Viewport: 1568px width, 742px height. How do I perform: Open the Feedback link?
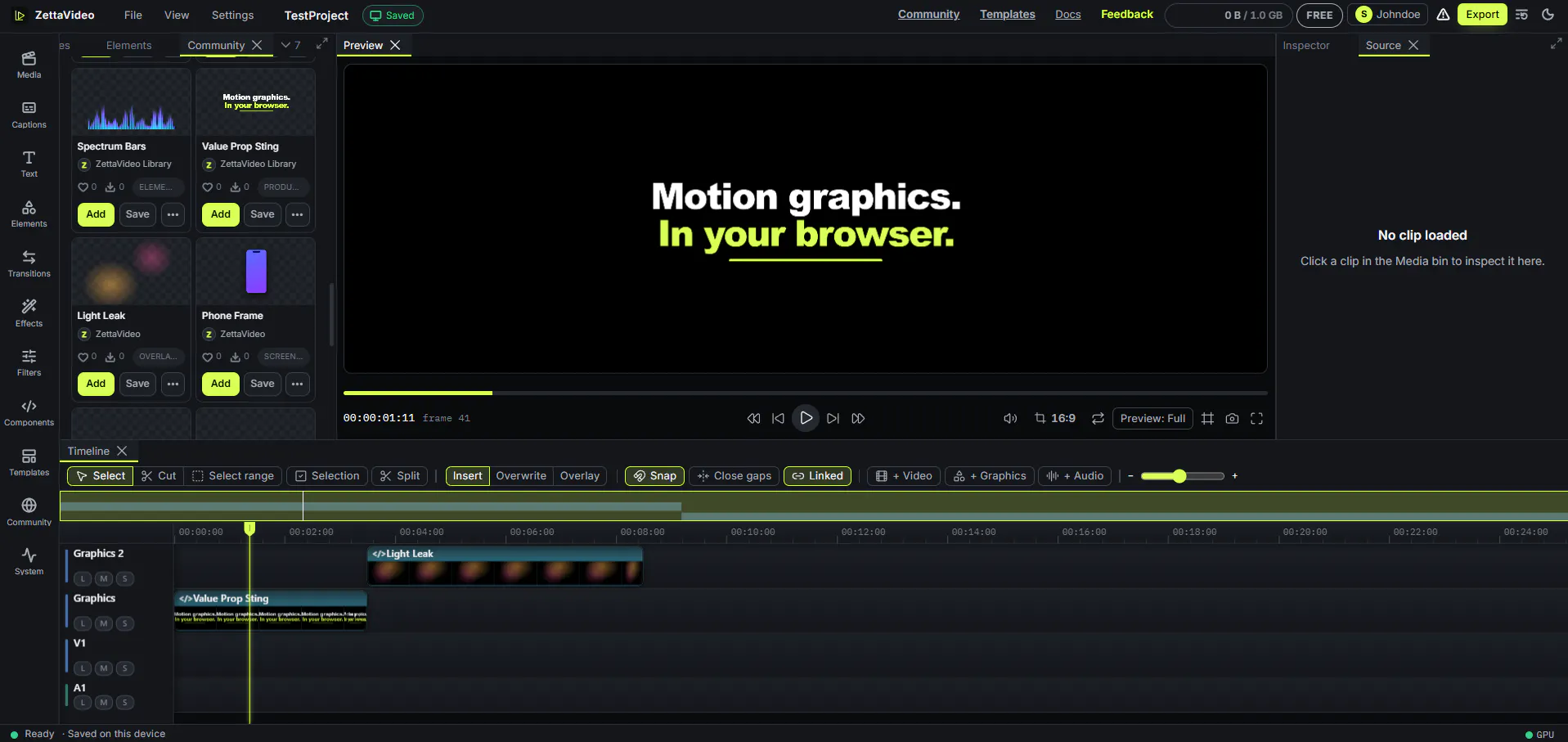pyautogui.click(x=1126, y=15)
